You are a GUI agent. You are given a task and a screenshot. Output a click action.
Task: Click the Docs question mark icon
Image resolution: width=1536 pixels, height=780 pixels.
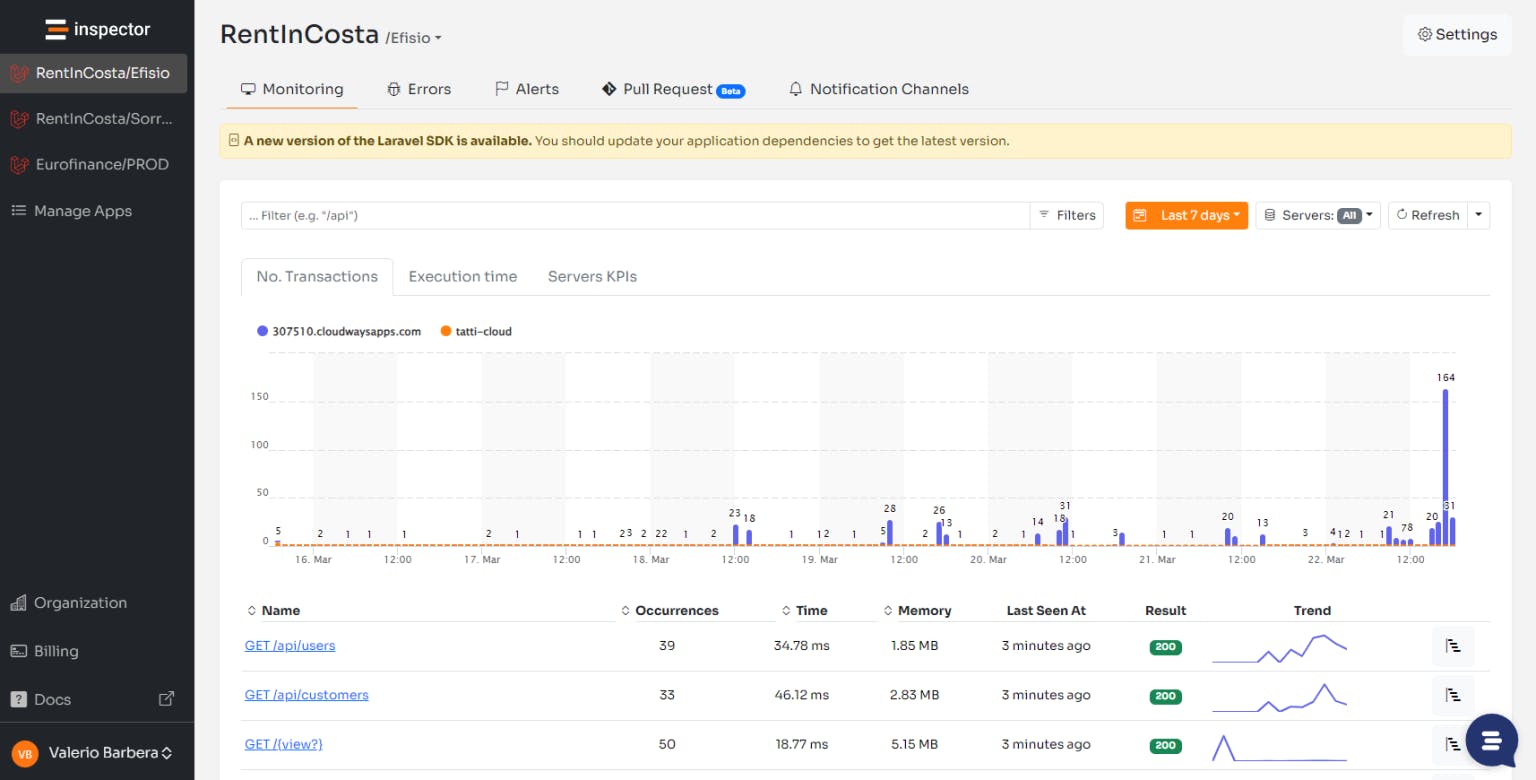point(18,699)
